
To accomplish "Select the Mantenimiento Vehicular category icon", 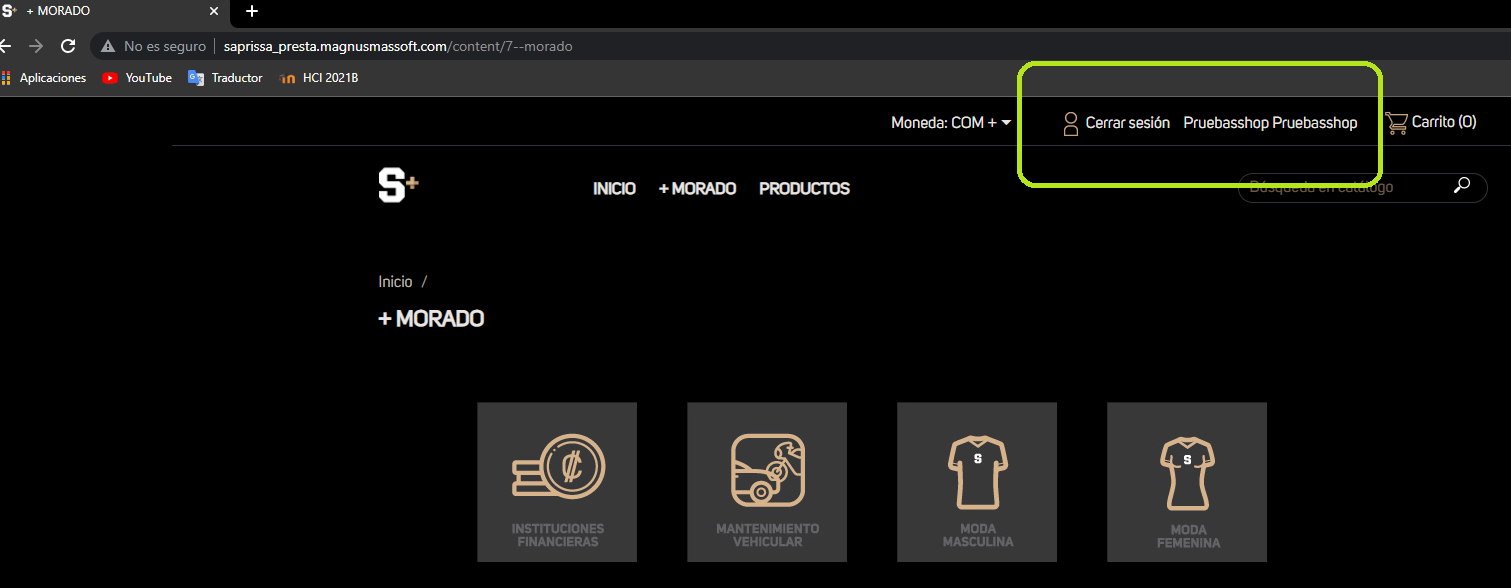I will [x=766, y=470].
